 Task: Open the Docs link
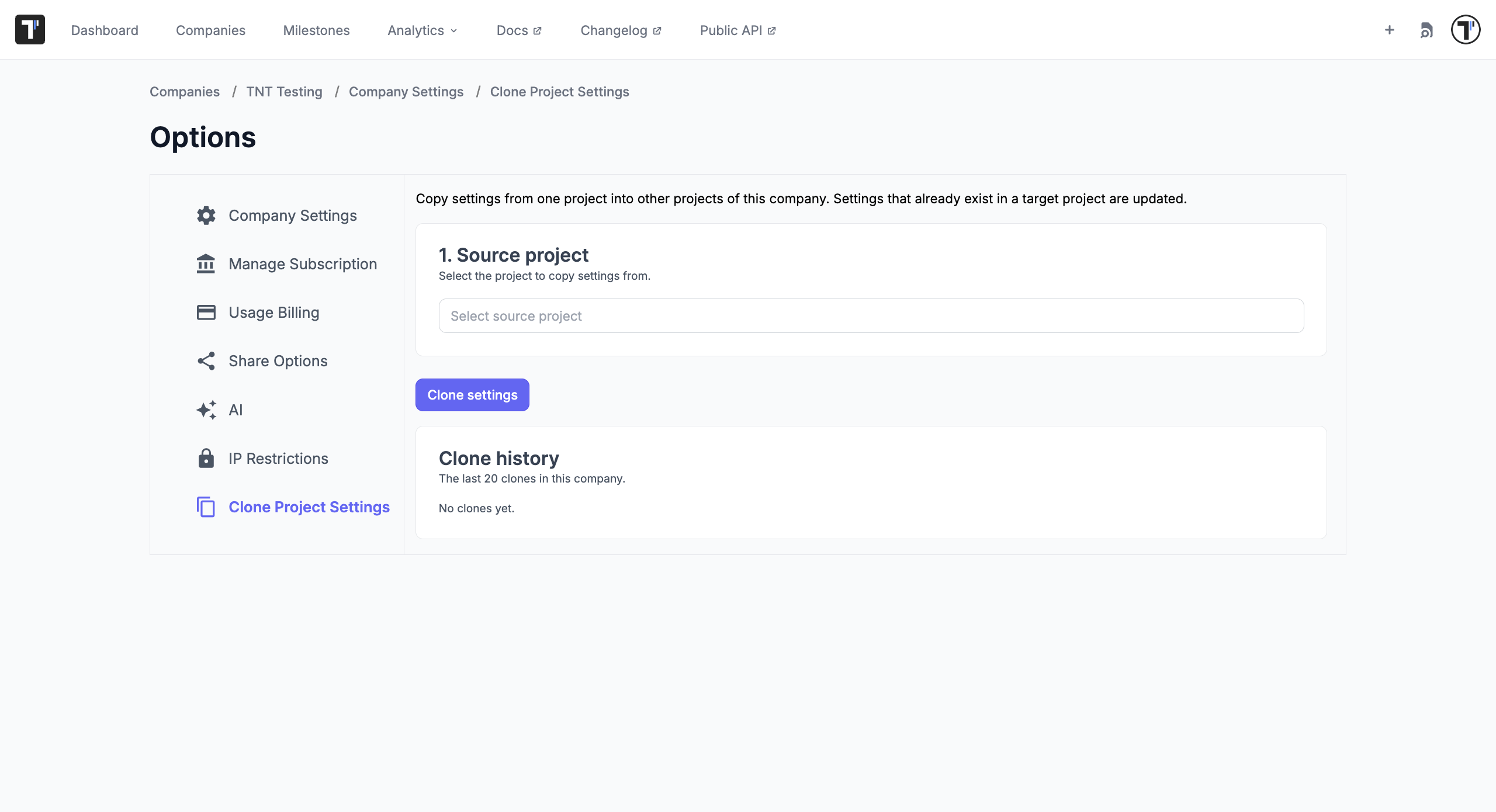pos(519,30)
